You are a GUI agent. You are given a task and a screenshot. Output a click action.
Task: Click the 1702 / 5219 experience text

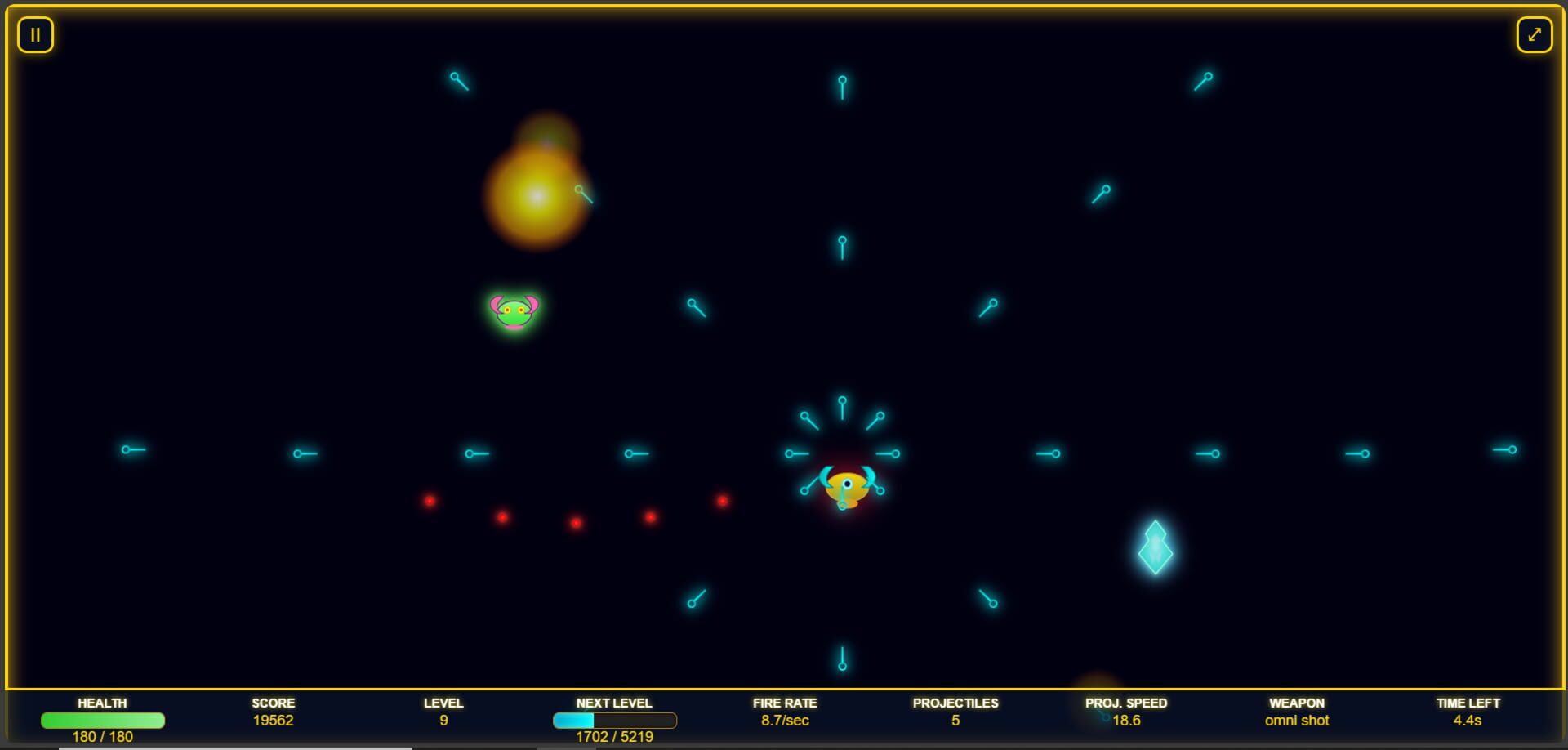[614, 737]
